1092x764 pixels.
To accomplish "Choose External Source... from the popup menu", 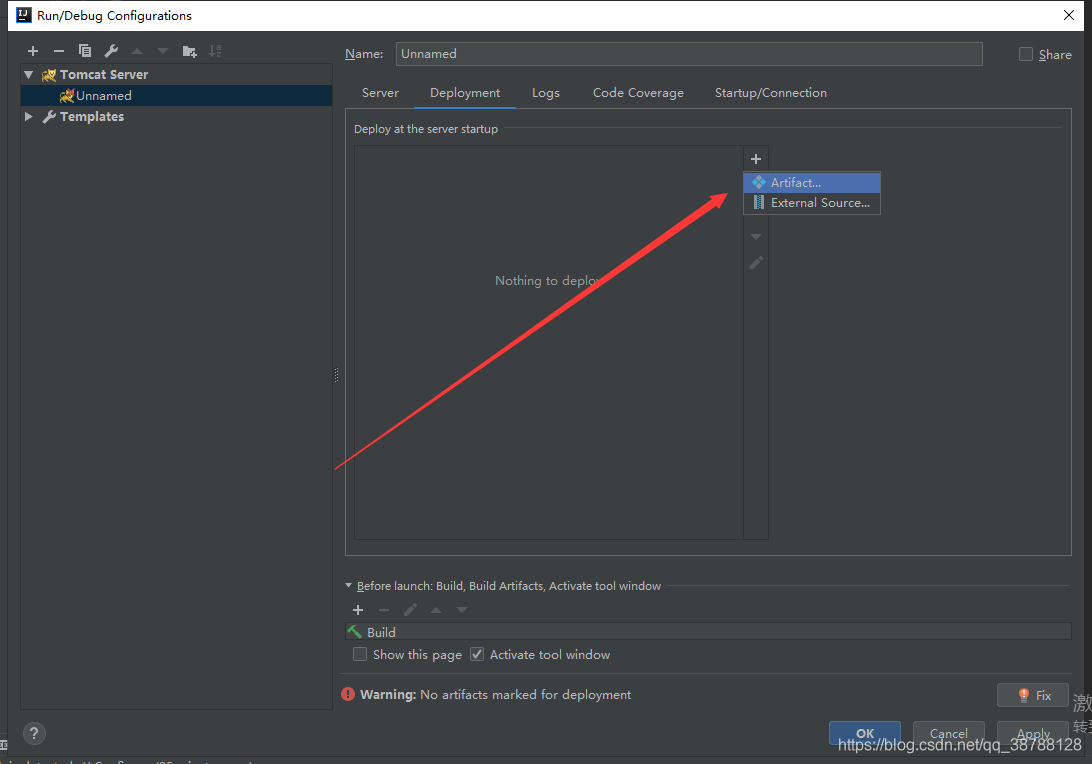I will point(812,203).
